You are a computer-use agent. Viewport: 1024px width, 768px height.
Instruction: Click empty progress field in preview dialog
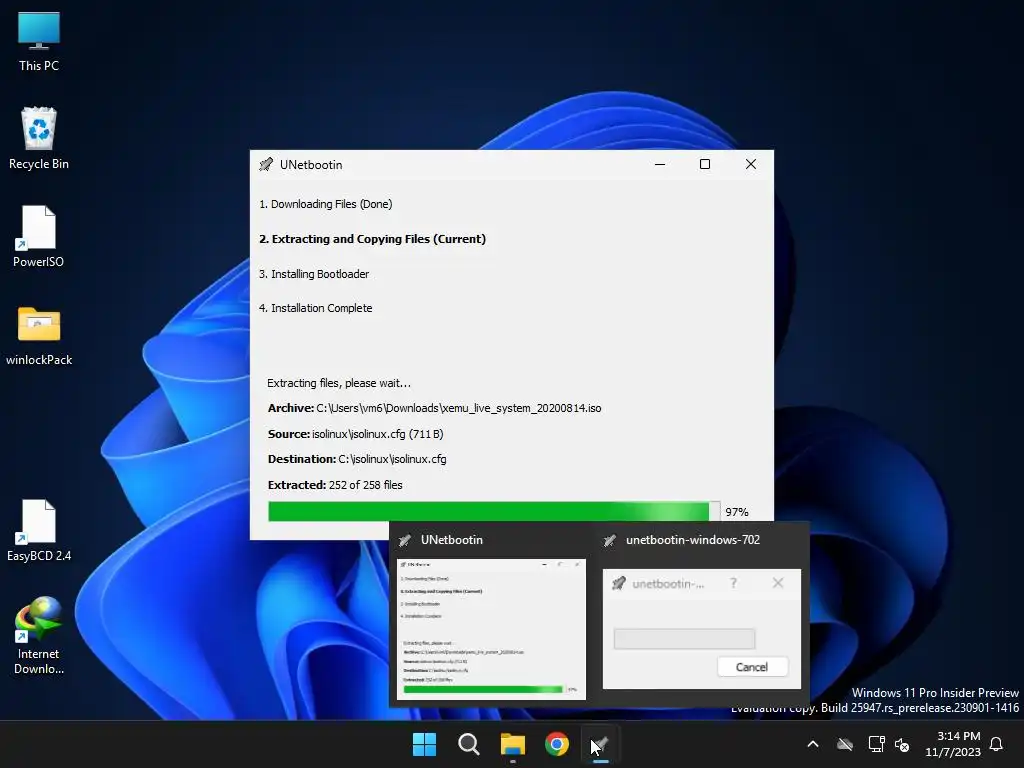[684, 639]
